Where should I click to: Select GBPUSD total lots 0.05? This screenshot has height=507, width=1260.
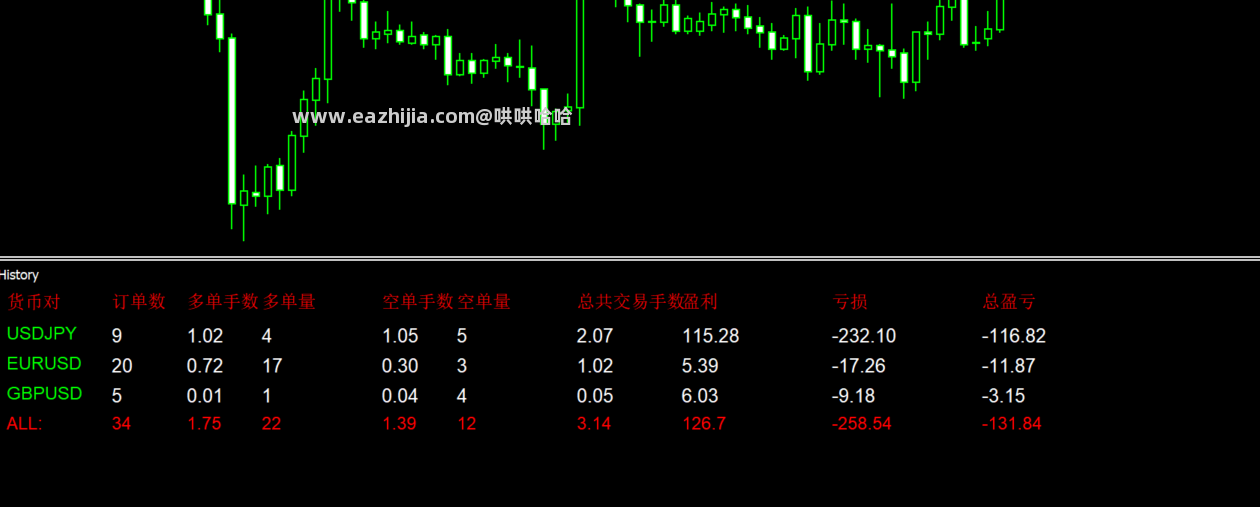pos(595,396)
